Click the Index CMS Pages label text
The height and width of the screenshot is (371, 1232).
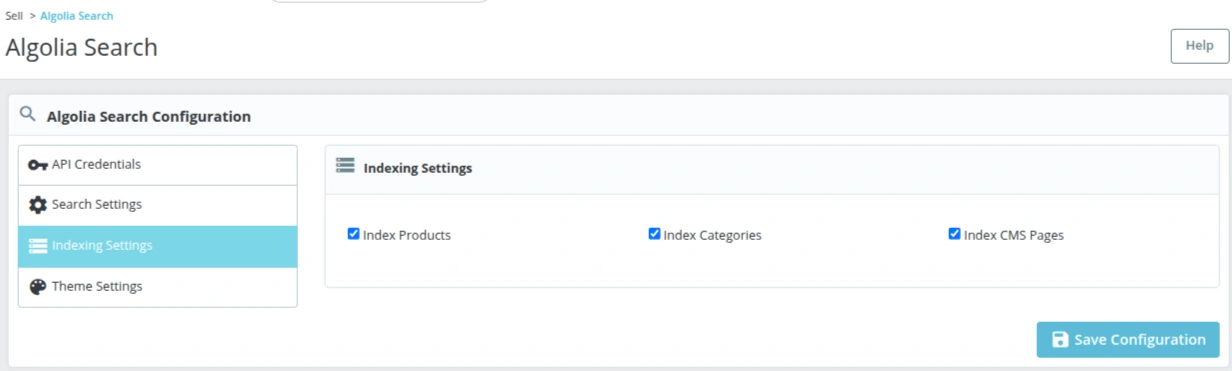[x=1013, y=236]
